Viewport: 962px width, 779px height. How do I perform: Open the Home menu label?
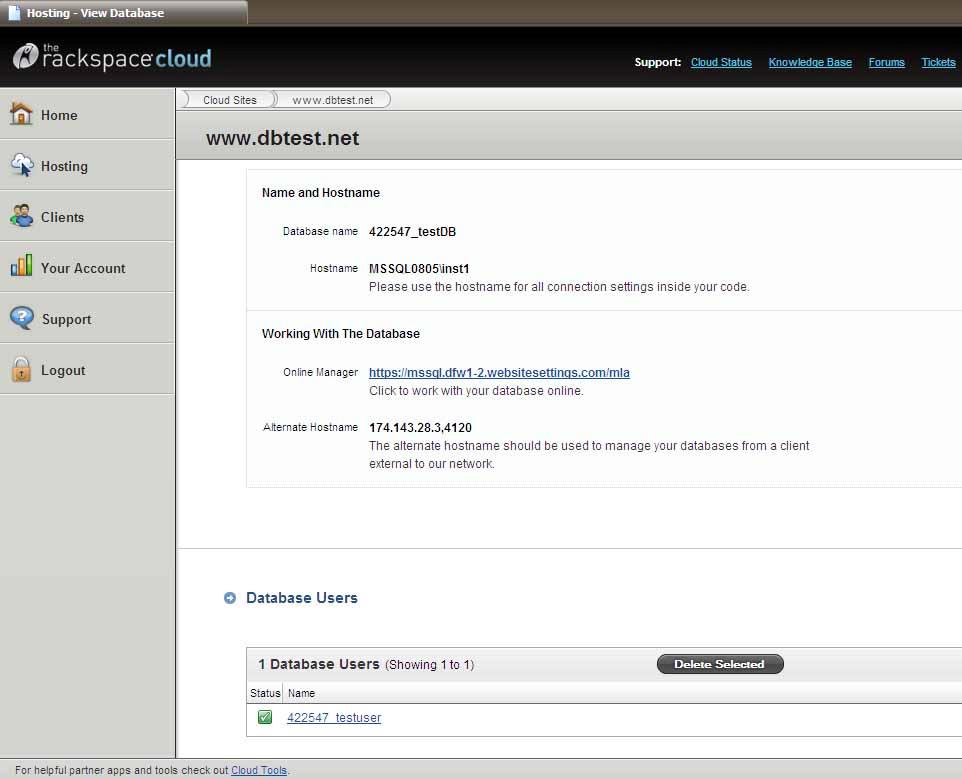click(59, 115)
